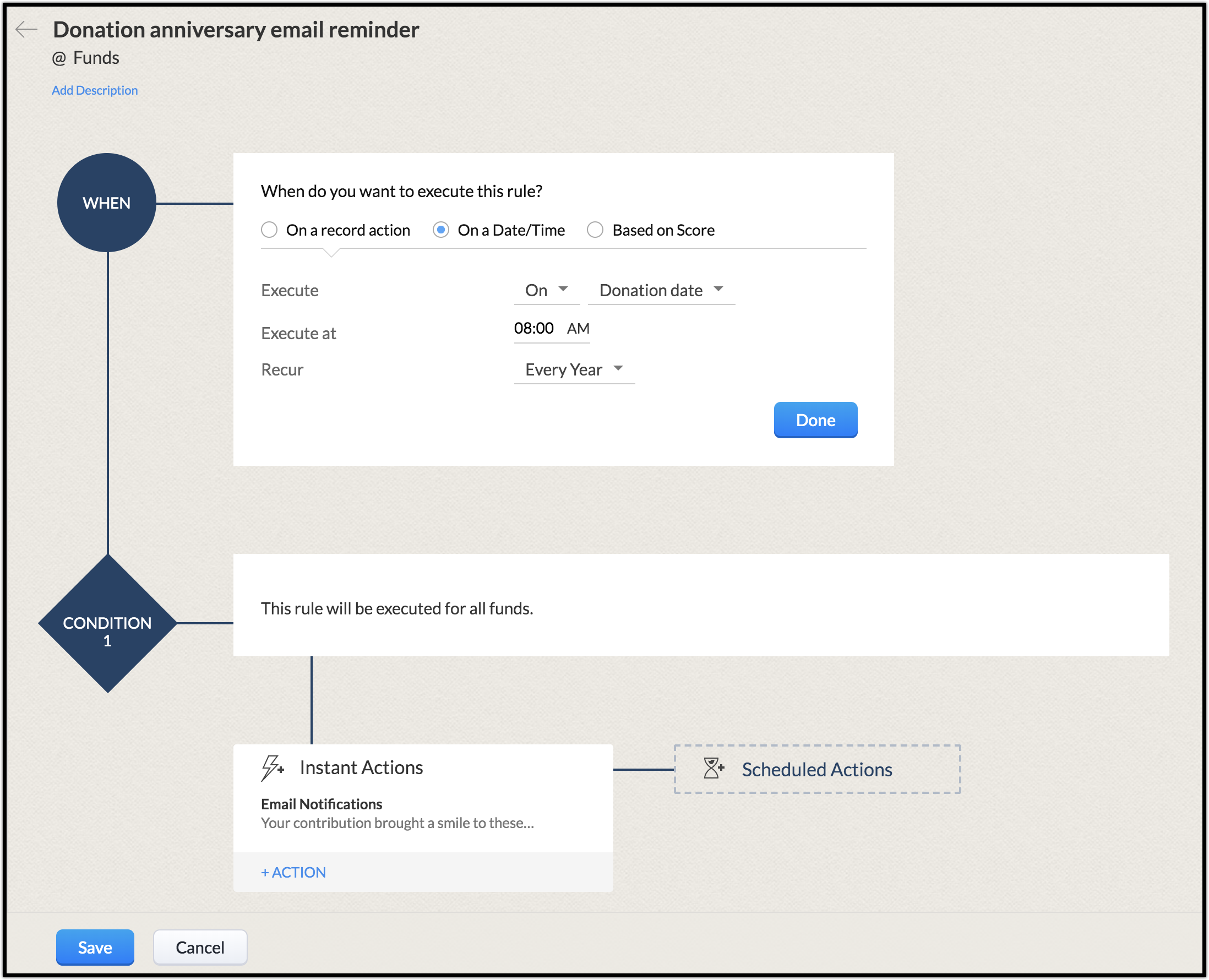Click + ACTION to add action
The width and height of the screenshot is (1209, 980).
(293, 872)
